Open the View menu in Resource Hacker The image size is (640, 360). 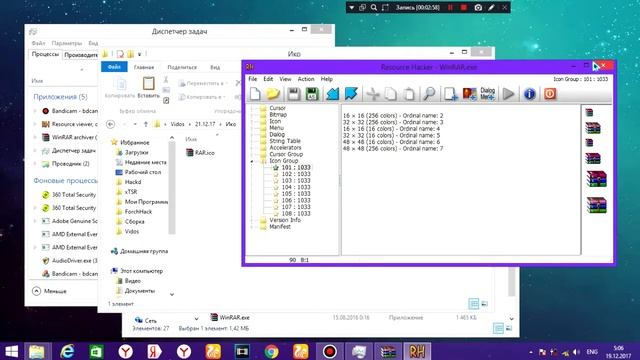[x=285, y=79]
